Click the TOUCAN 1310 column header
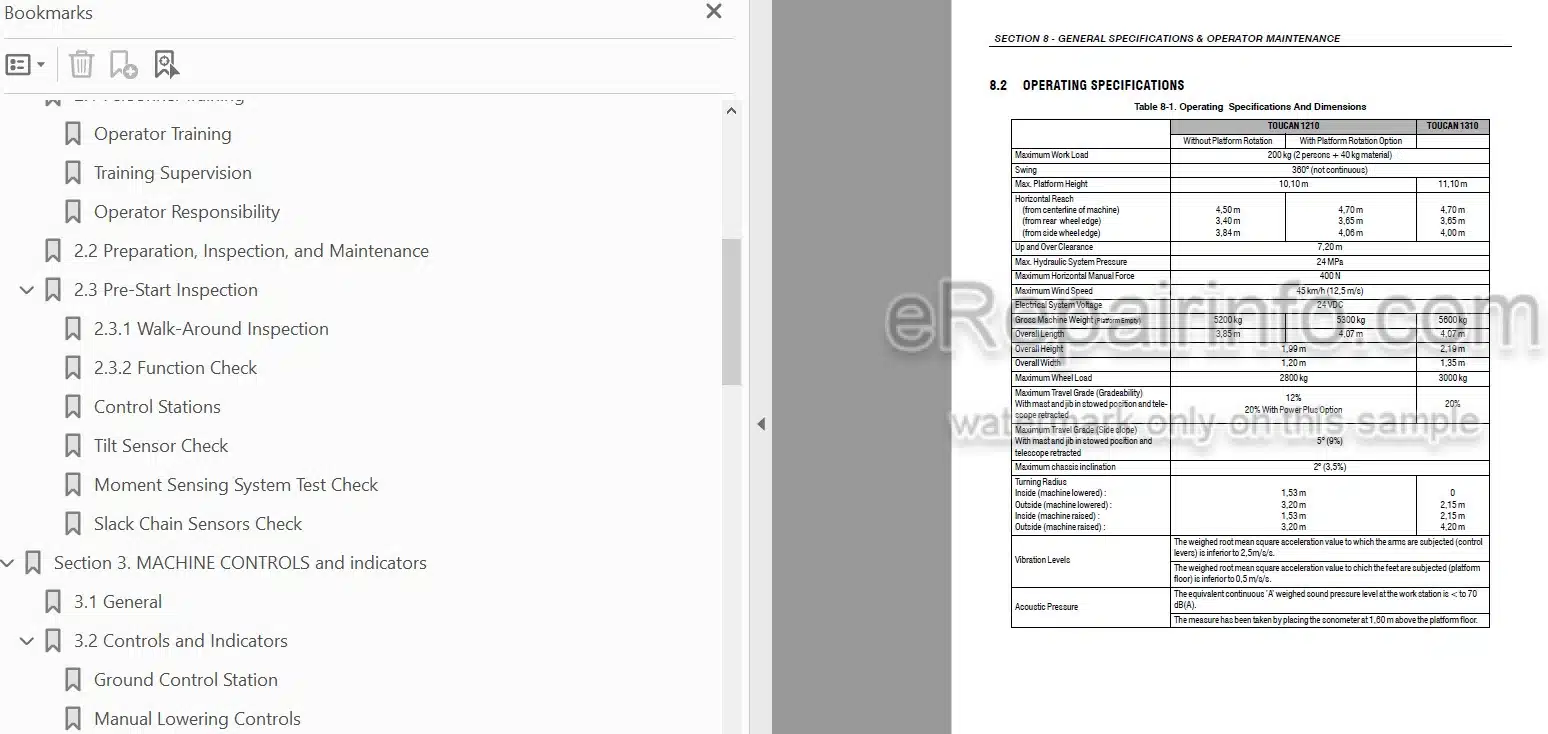The width and height of the screenshot is (1548, 734). coord(1452,126)
